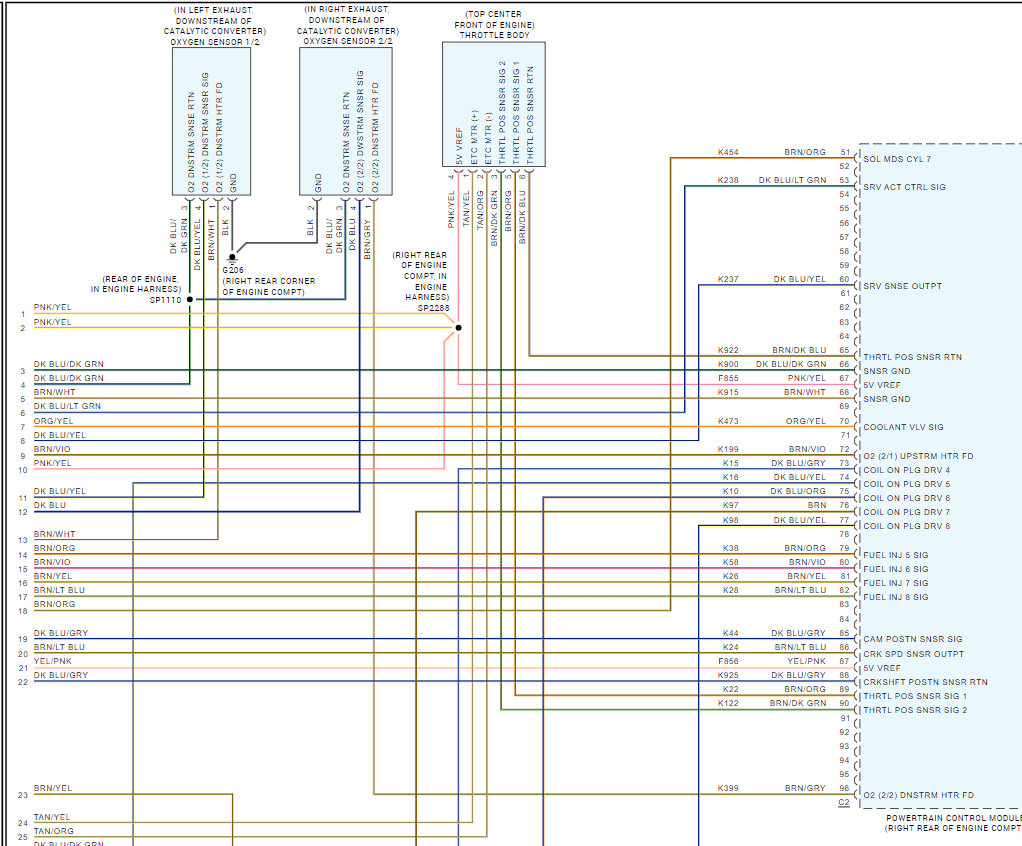The width and height of the screenshot is (1022, 846).
Task: Click circuit code K44
Action: tap(731, 633)
